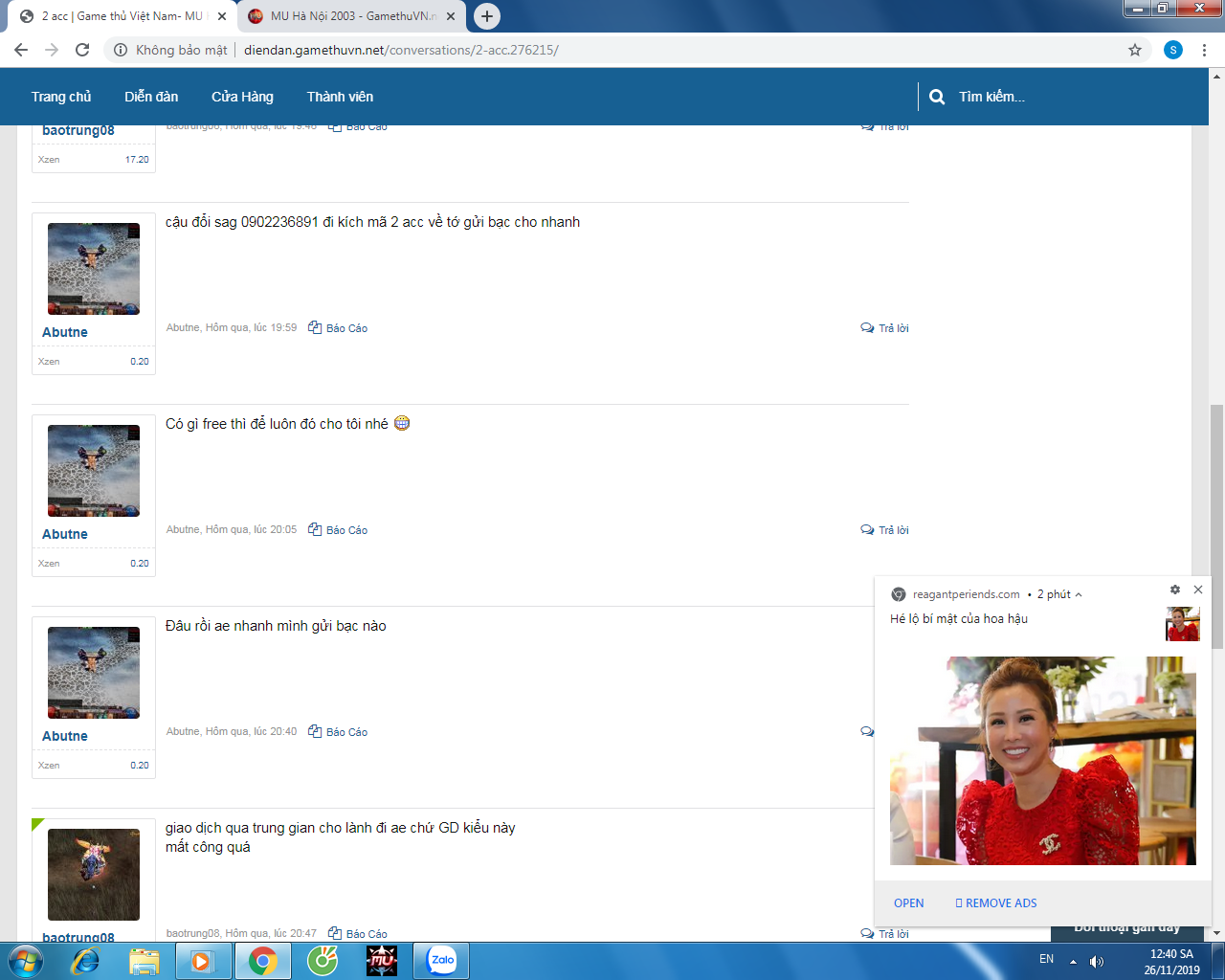Click the OPEN button on notification
This screenshot has height=980, width=1225.
[x=908, y=902]
